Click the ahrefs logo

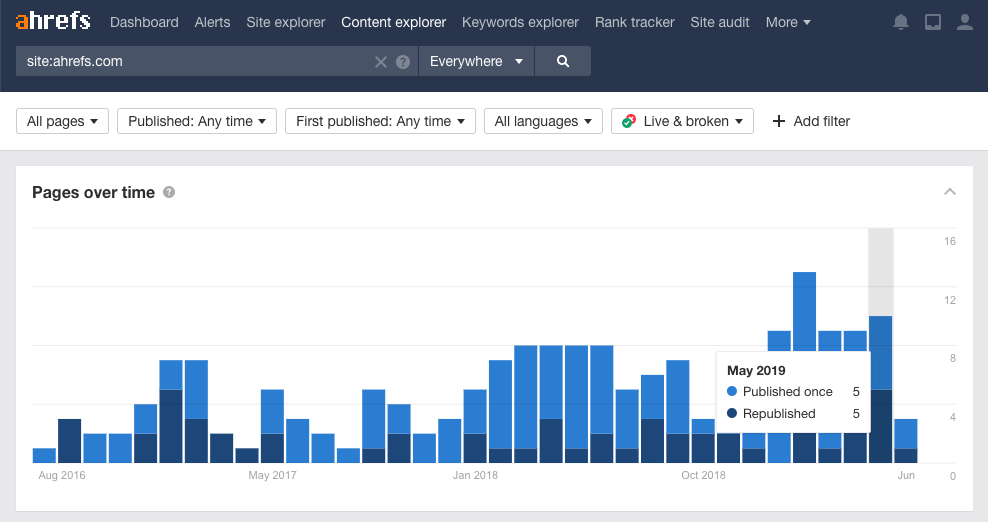[x=53, y=21]
